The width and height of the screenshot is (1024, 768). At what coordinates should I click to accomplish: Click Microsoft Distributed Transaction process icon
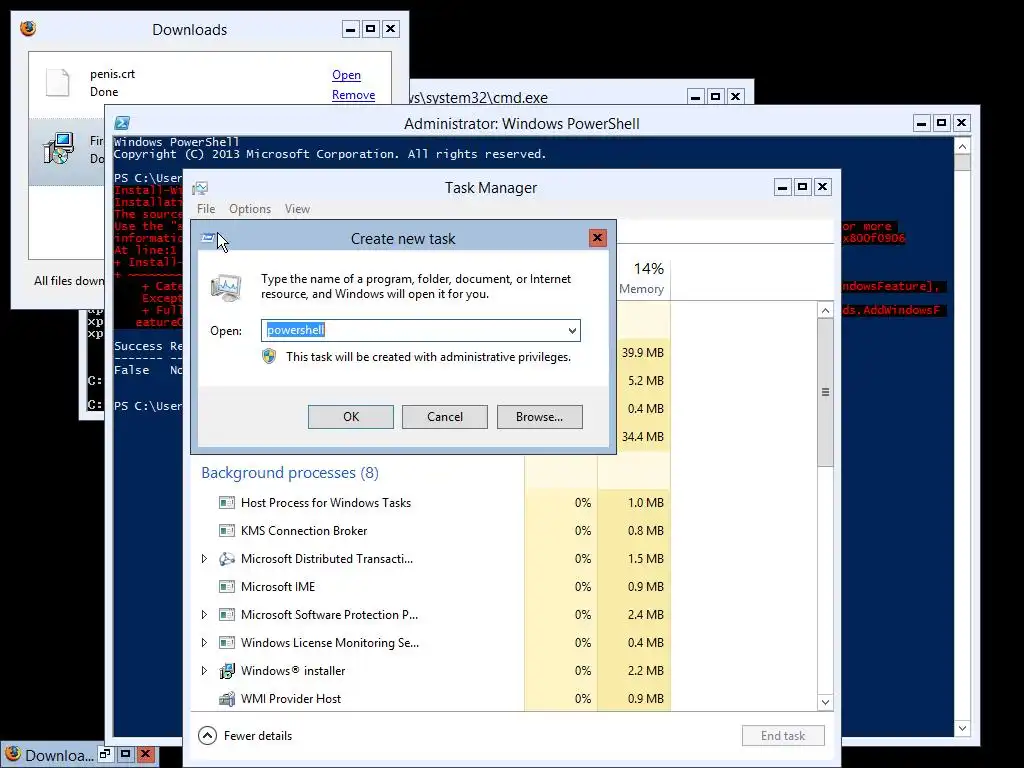pyautogui.click(x=227, y=559)
